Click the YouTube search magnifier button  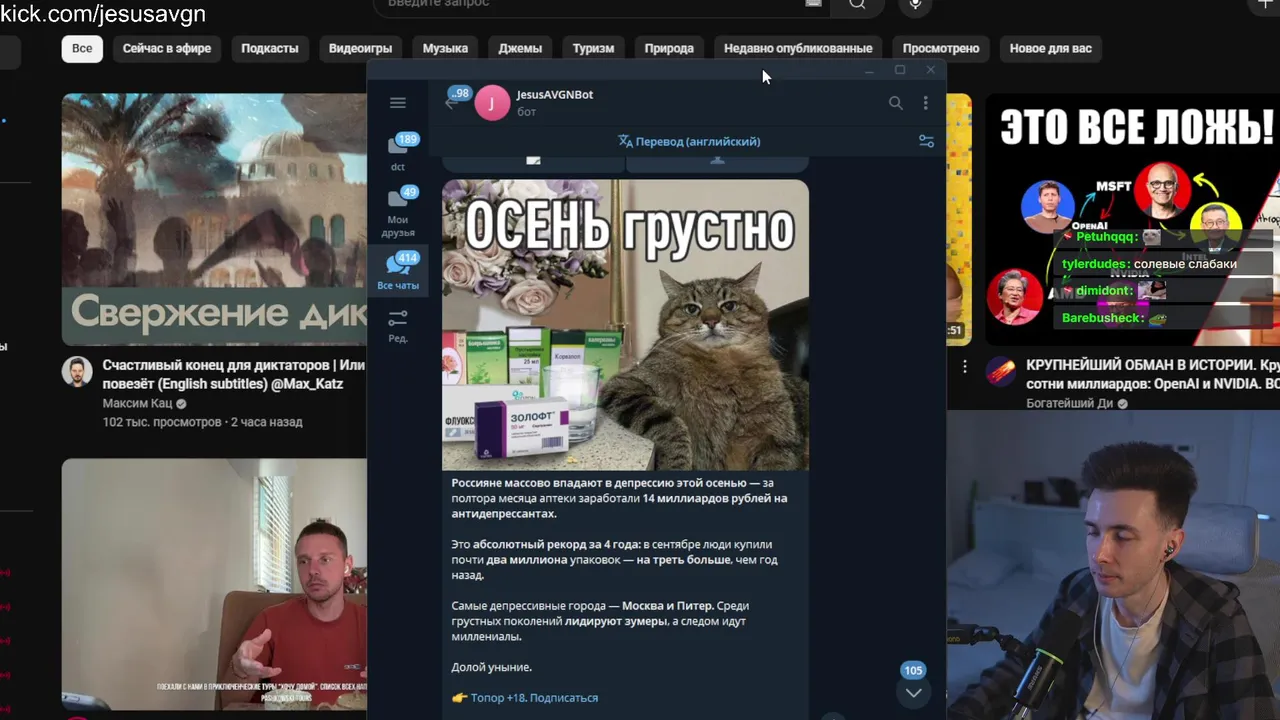[x=857, y=5]
